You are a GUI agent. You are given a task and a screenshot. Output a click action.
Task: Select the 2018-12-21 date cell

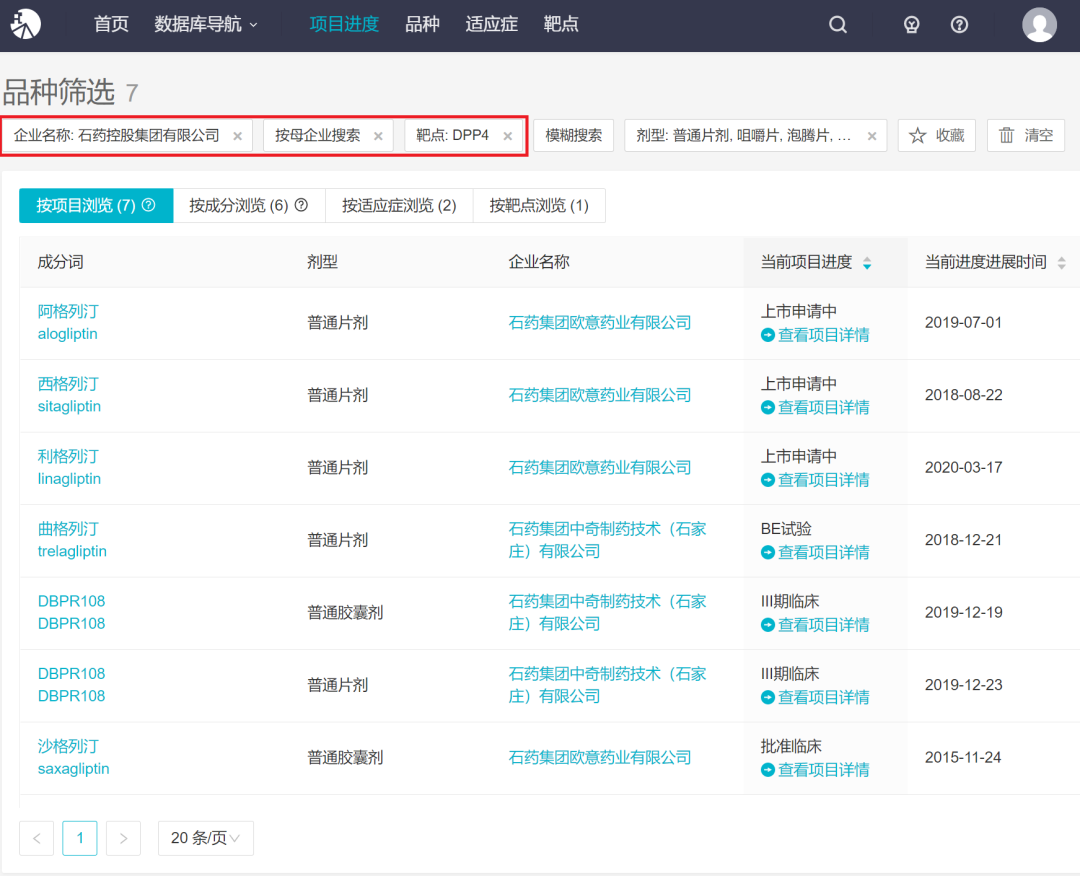963,540
